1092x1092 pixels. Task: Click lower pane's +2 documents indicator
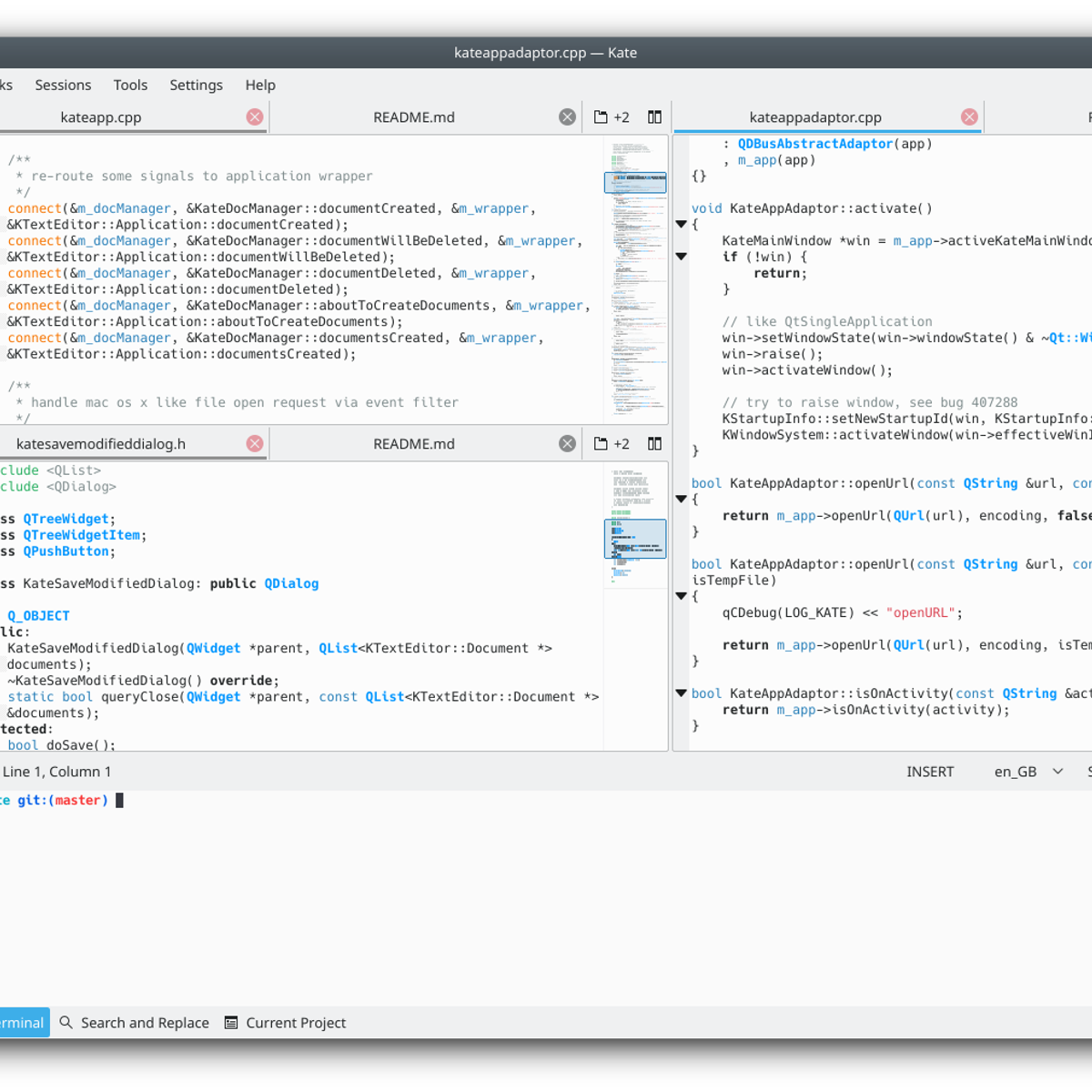pyautogui.click(x=621, y=443)
